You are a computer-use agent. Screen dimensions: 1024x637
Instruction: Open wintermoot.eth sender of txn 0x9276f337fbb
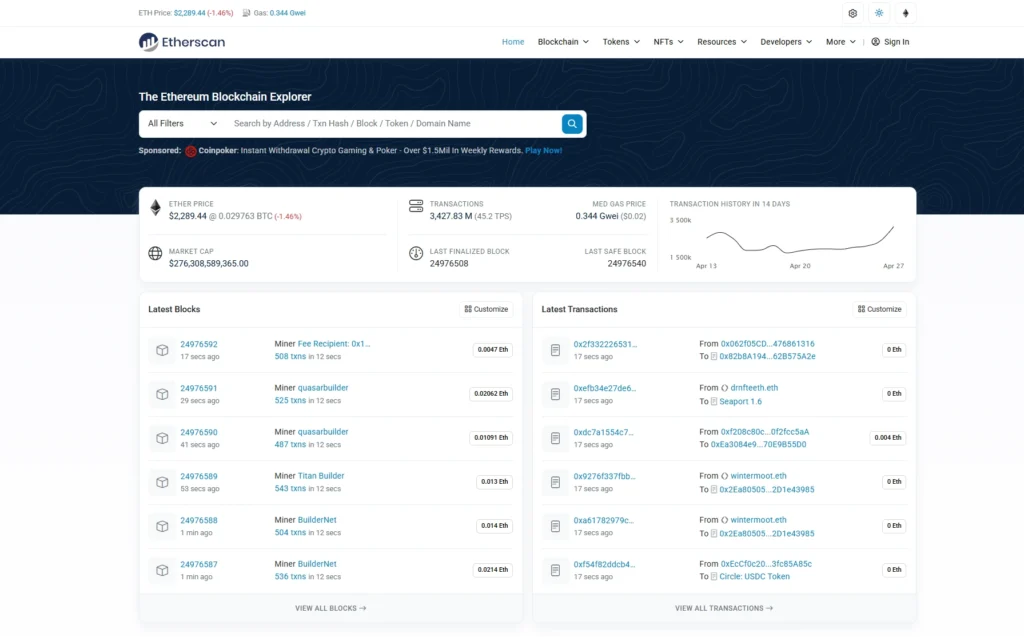tap(758, 476)
